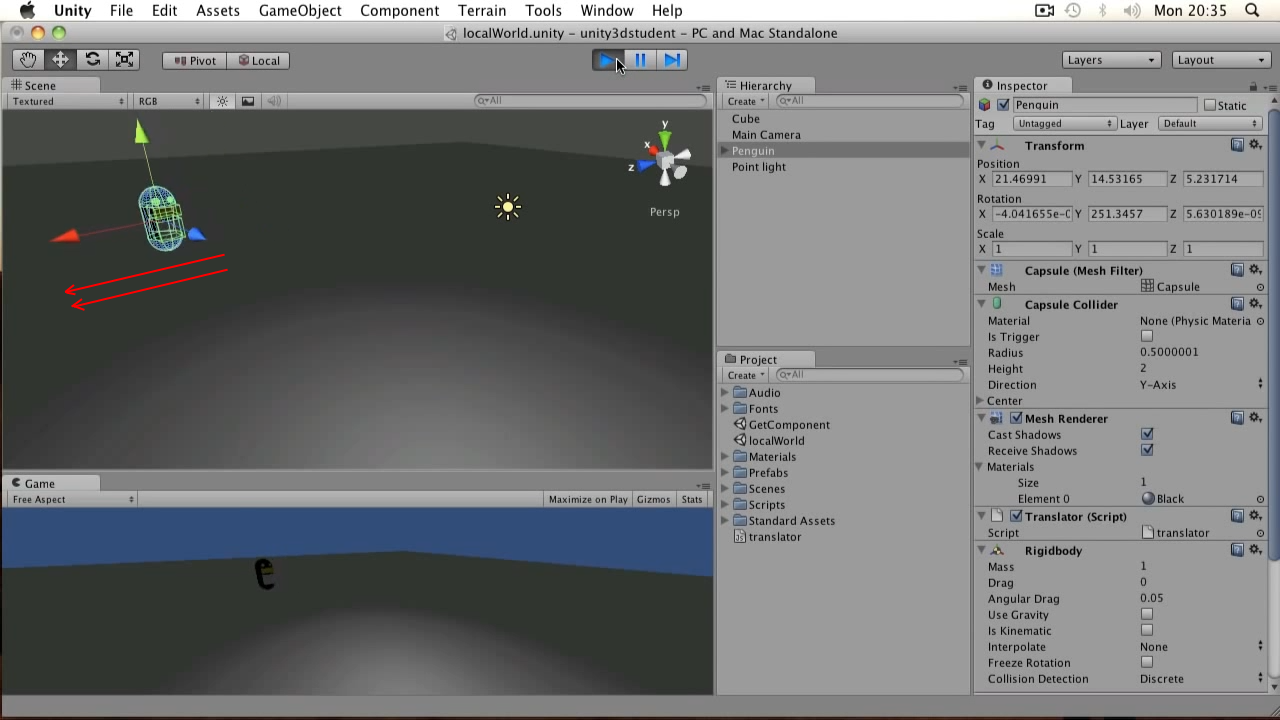Open the GameObject menu

tap(300, 11)
